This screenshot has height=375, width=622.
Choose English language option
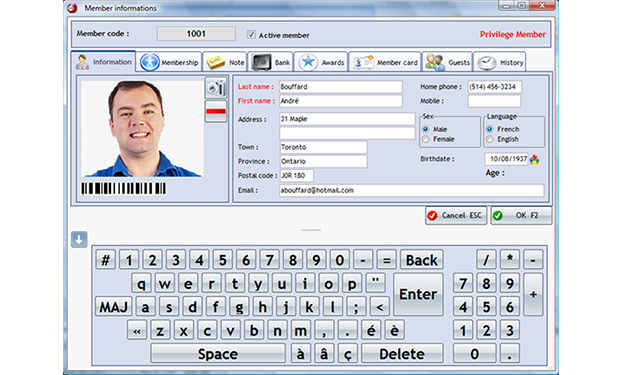pos(490,139)
